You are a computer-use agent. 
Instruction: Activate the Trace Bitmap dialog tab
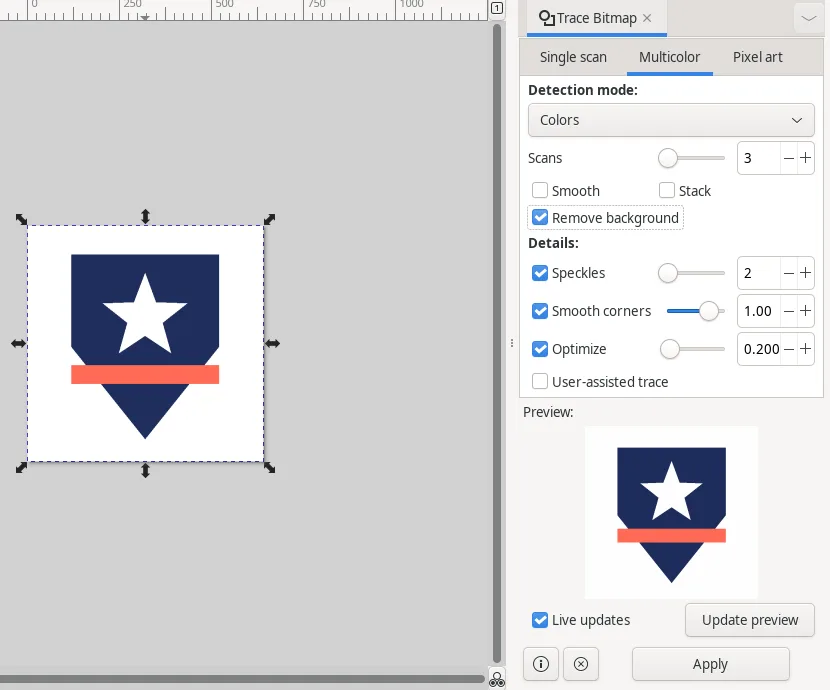click(x=596, y=18)
